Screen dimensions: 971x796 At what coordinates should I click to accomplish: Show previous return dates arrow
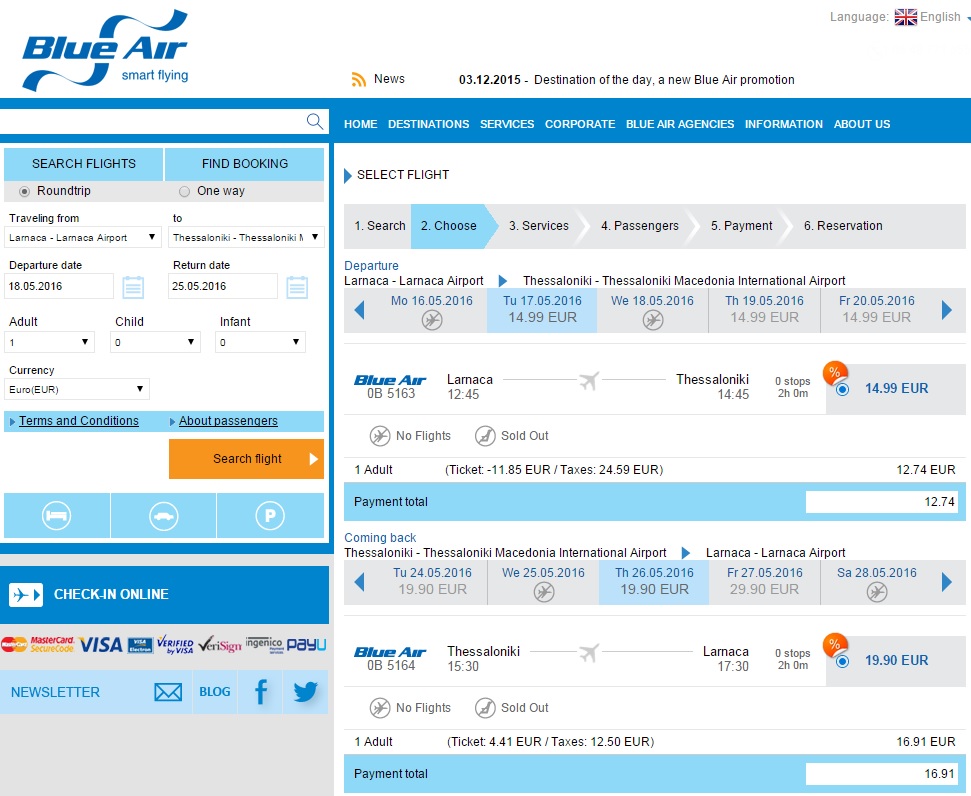[359, 582]
